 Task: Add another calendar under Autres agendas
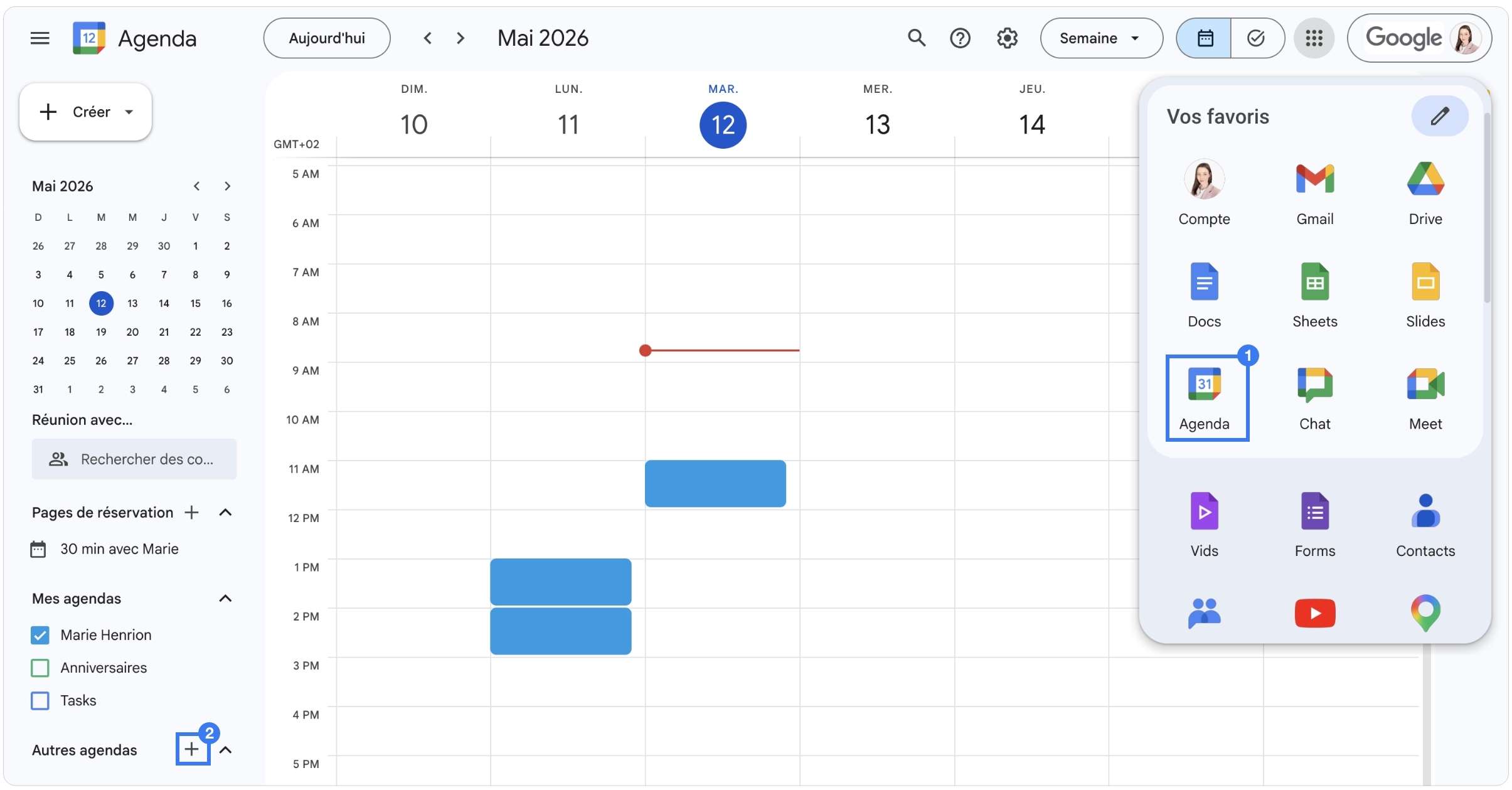point(192,749)
